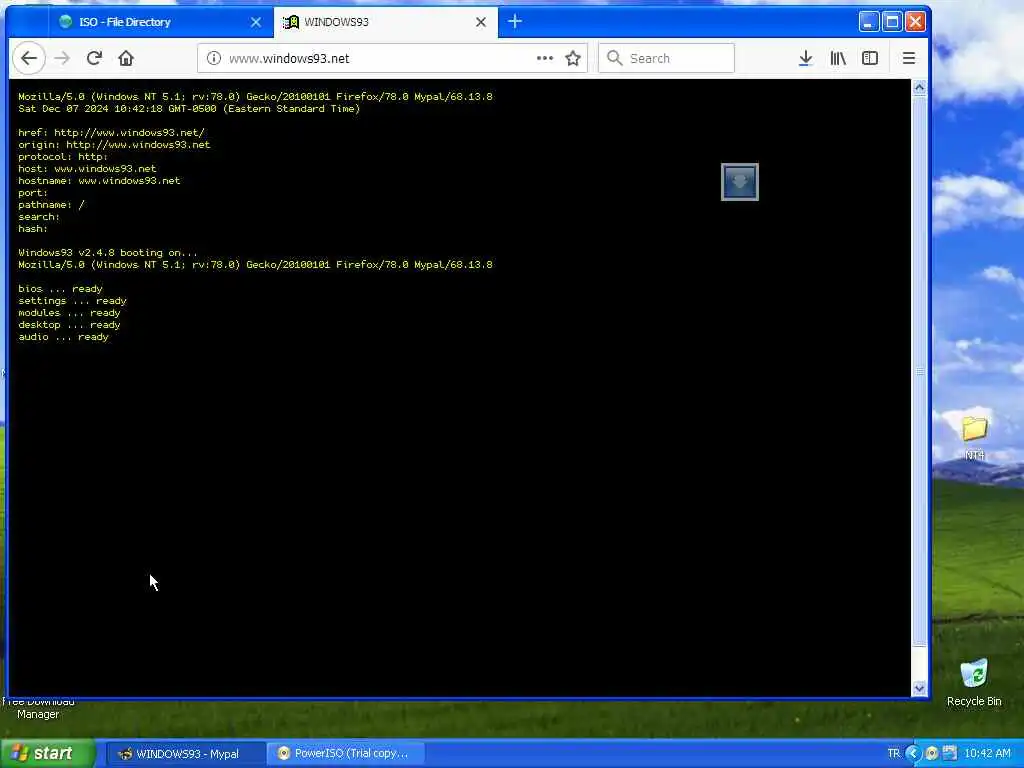Click the blue square icon on black page

739,182
